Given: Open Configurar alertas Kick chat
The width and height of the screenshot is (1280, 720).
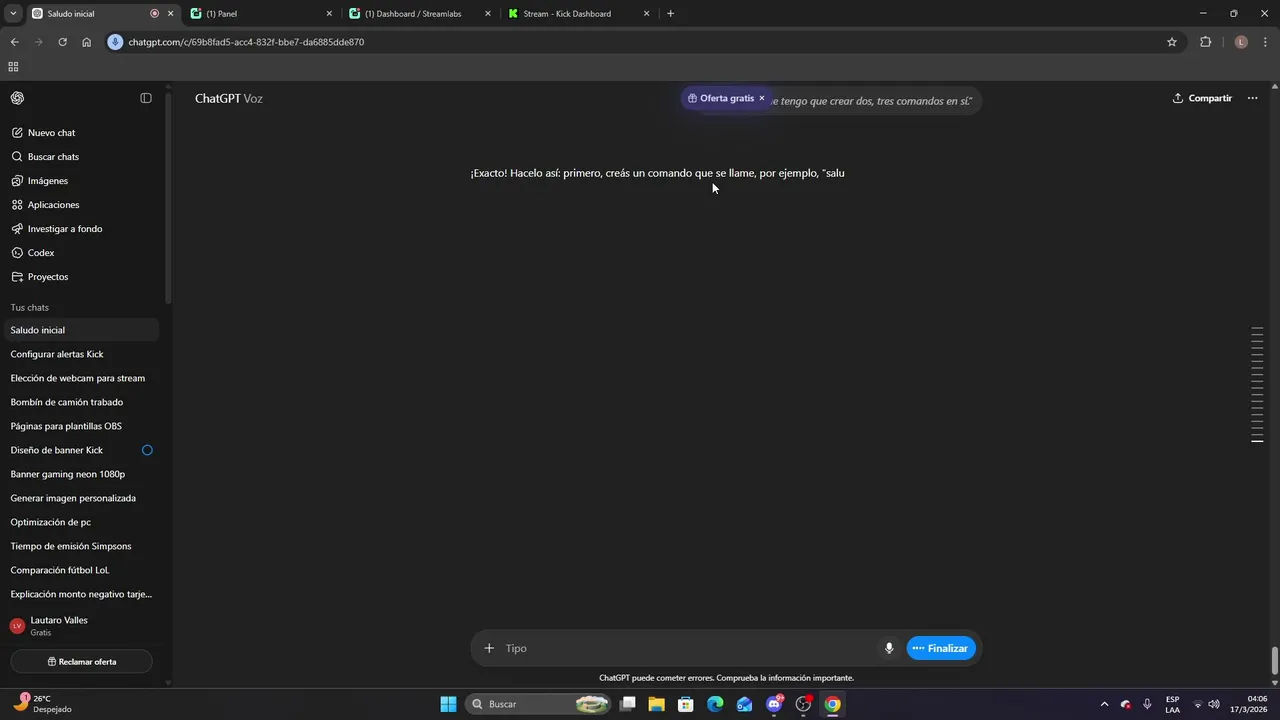Looking at the screenshot, I should point(80,354).
